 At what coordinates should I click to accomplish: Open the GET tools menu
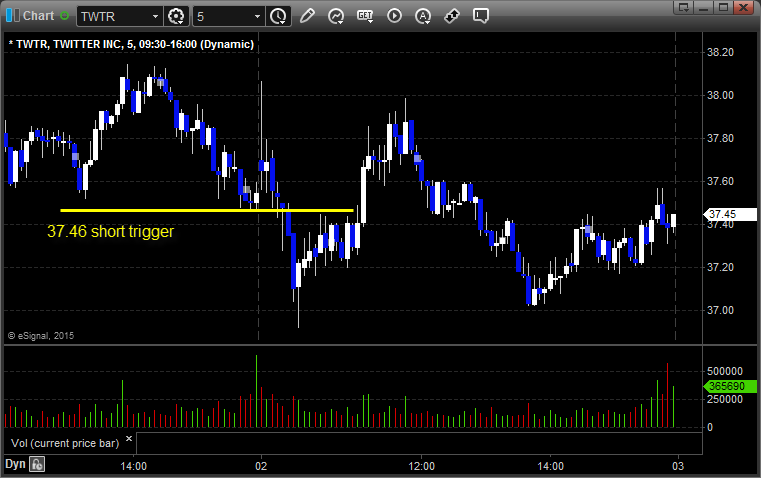pyautogui.click(x=365, y=16)
